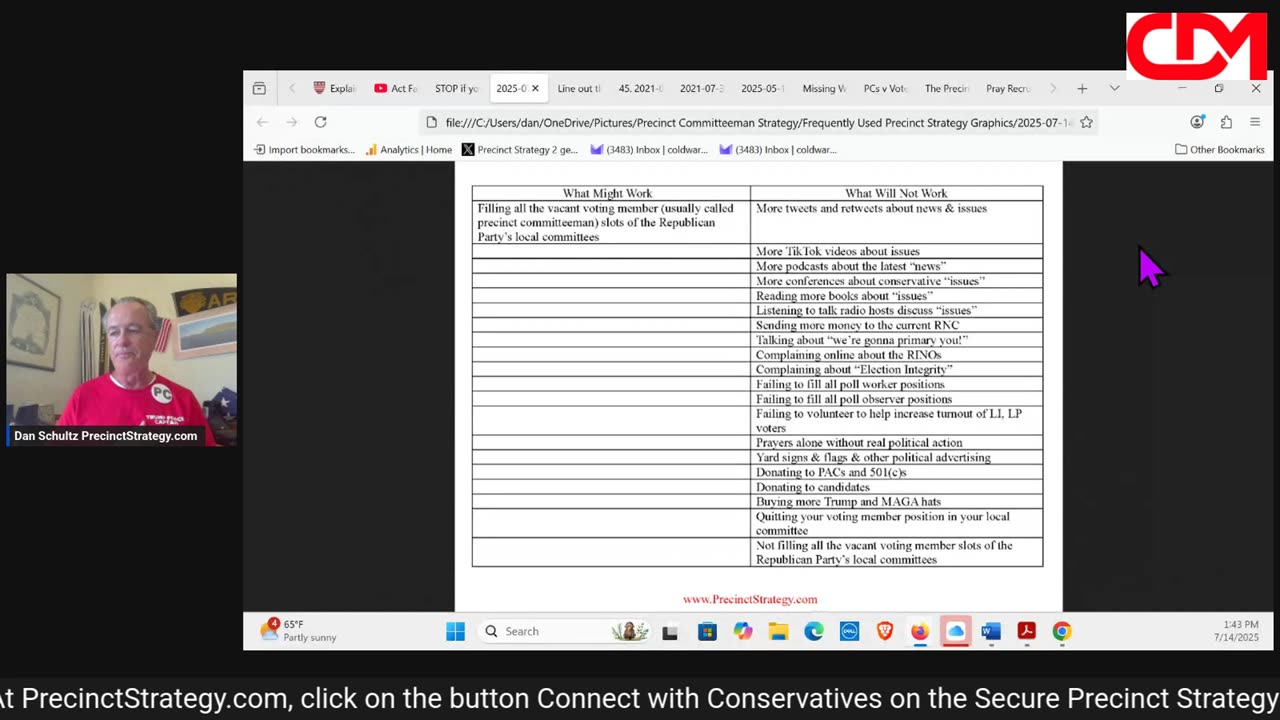Click the Import bookmarks bookmark
The width and height of the screenshot is (1280, 720).
tap(304, 149)
